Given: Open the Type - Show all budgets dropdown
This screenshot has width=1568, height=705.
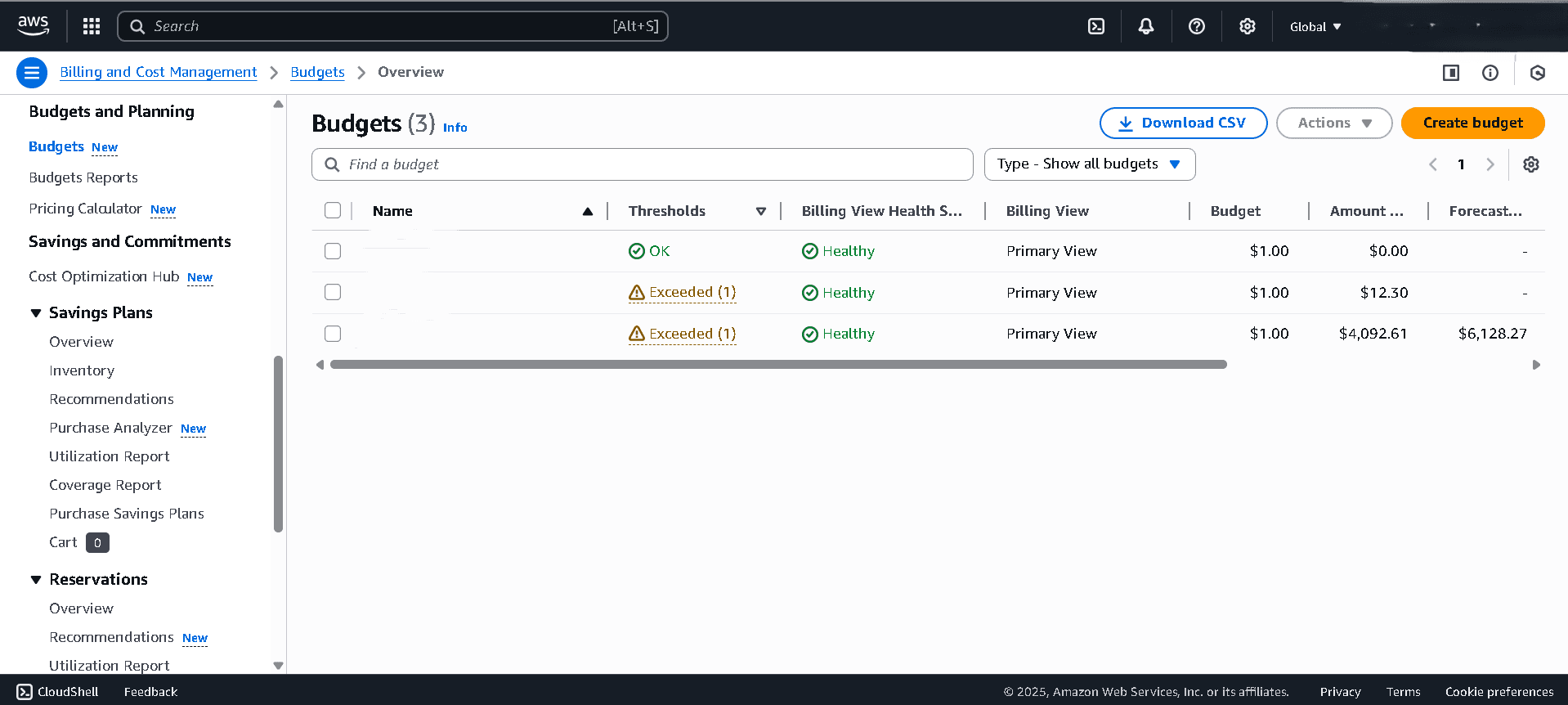Looking at the screenshot, I should (1089, 164).
